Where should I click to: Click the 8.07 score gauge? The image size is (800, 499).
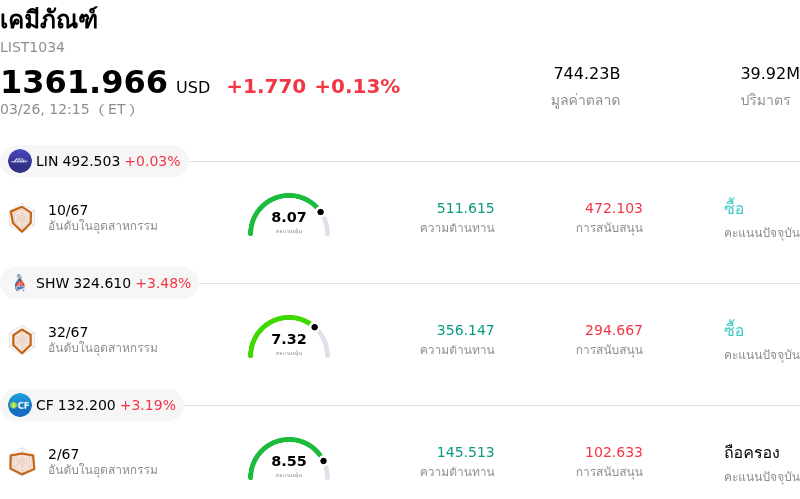point(289,216)
